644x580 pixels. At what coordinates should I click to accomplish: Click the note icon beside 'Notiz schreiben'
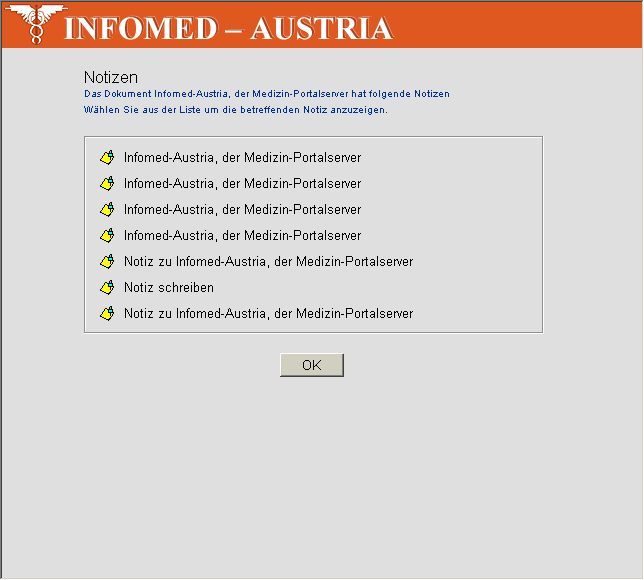[x=107, y=288]
